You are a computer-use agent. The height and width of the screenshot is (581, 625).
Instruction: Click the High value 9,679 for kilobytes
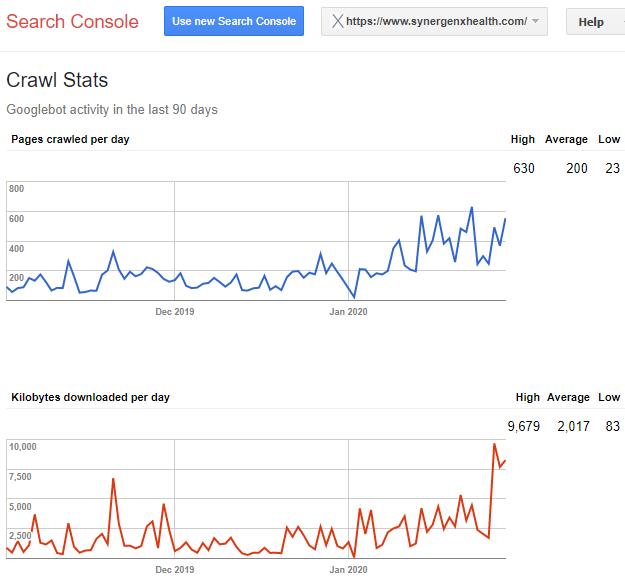coord(523,426)
